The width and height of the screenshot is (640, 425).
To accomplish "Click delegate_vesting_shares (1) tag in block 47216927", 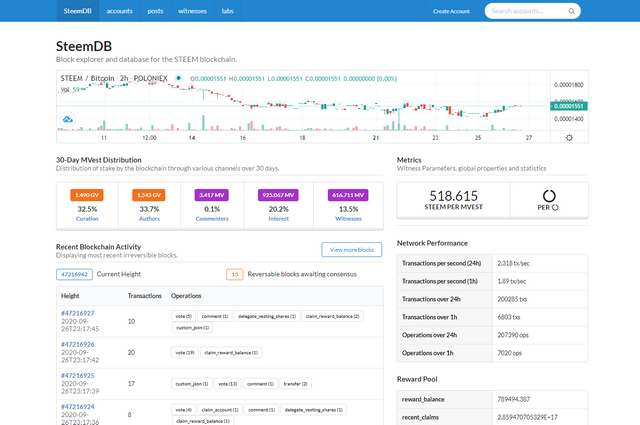I will tap(267, 316).
